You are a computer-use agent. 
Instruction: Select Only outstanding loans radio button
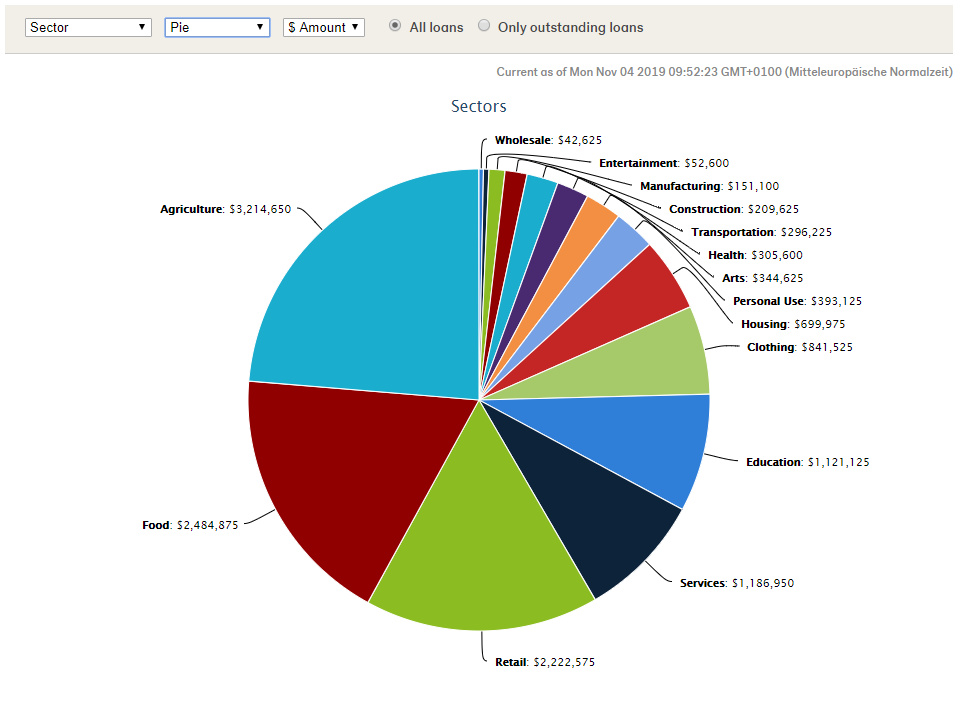click(485, 26)
